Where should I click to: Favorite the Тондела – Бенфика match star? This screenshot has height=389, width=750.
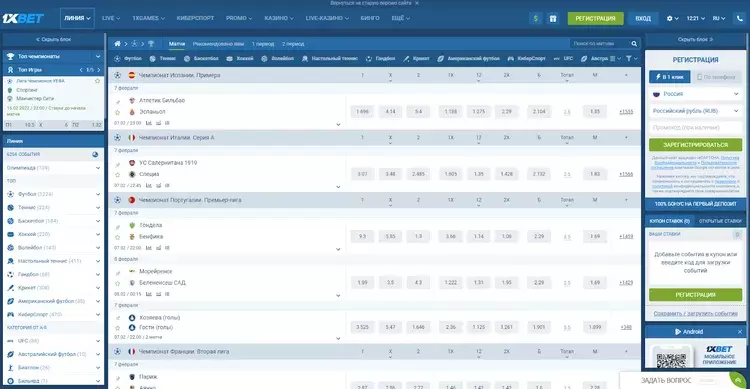point(118,237)
